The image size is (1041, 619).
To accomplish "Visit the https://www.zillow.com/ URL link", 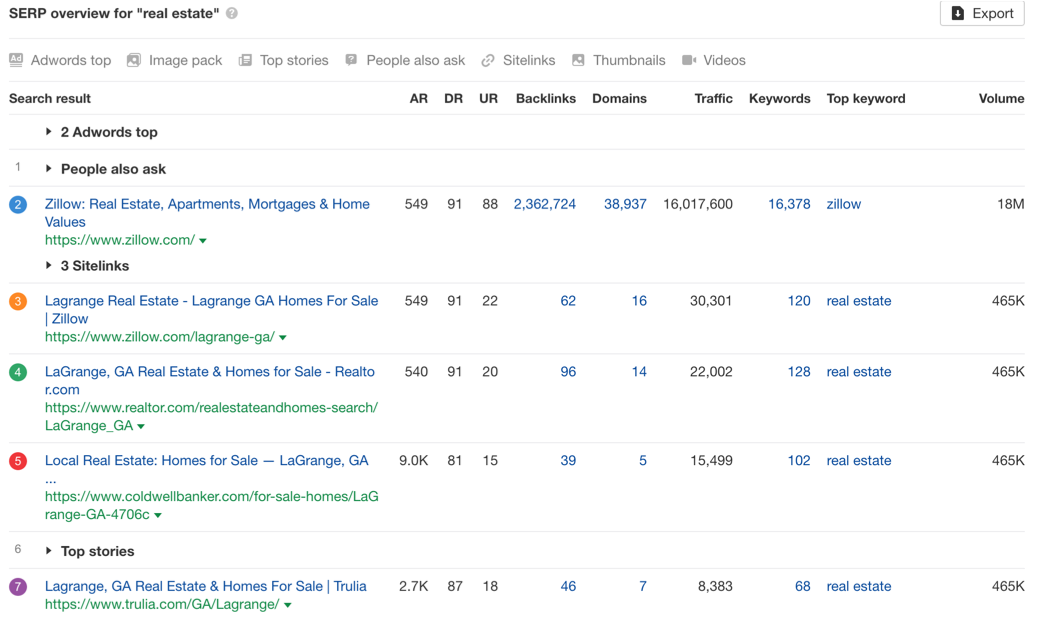I will tap(120, 240).
